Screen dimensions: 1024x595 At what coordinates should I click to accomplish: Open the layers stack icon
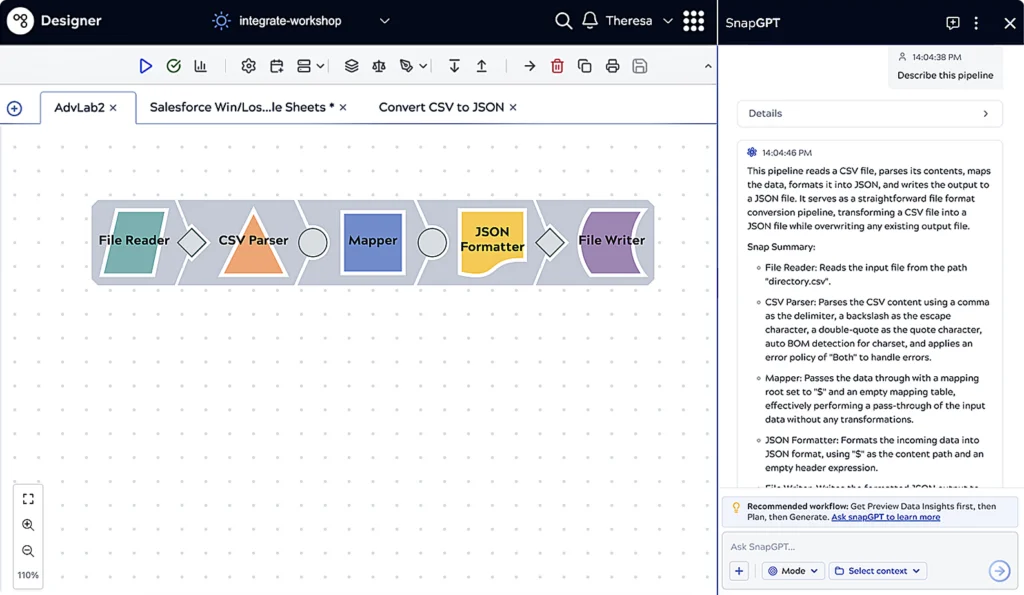(351, 66)
